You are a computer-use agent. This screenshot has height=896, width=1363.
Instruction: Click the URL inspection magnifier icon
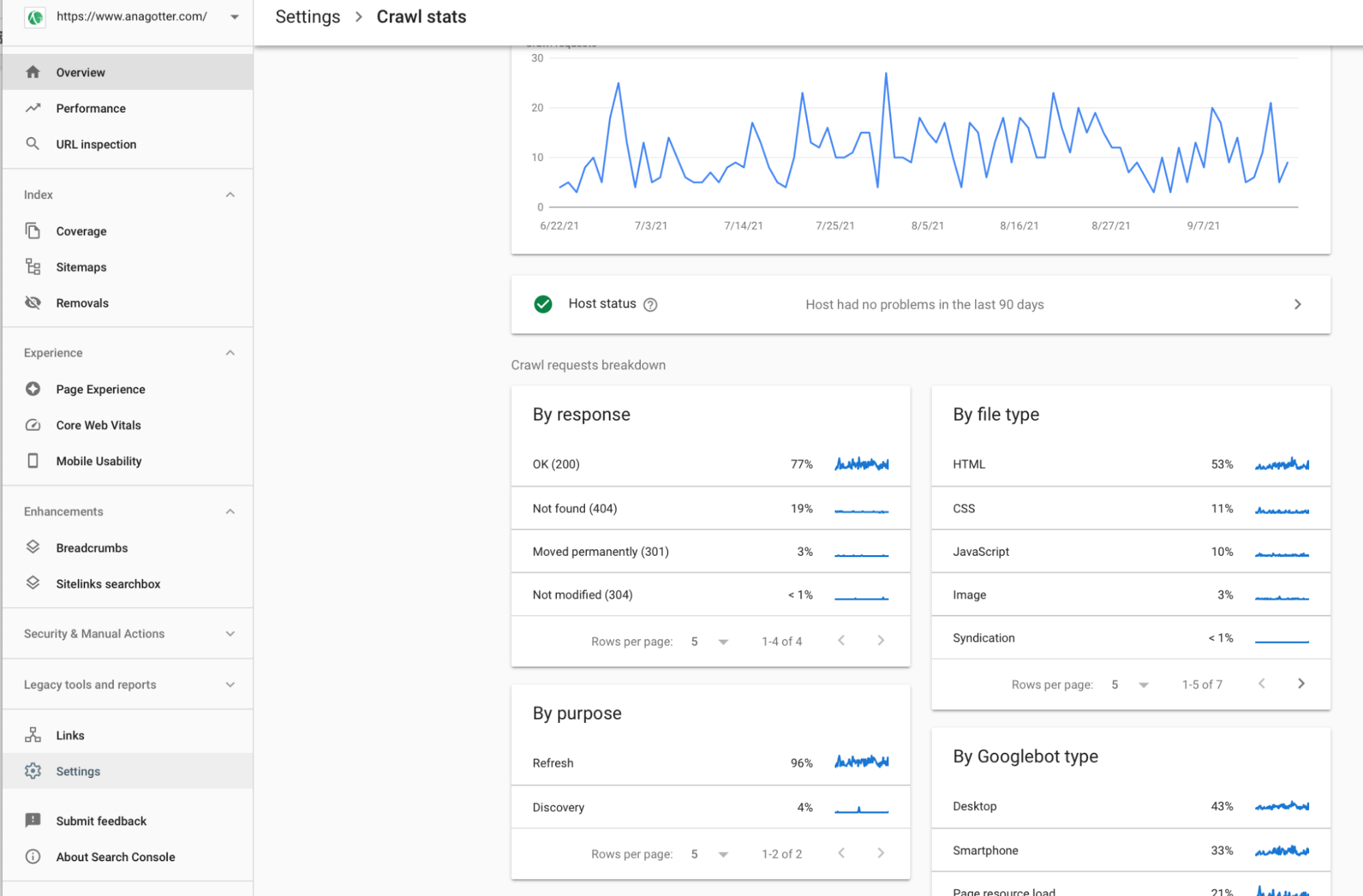(33, 144)
